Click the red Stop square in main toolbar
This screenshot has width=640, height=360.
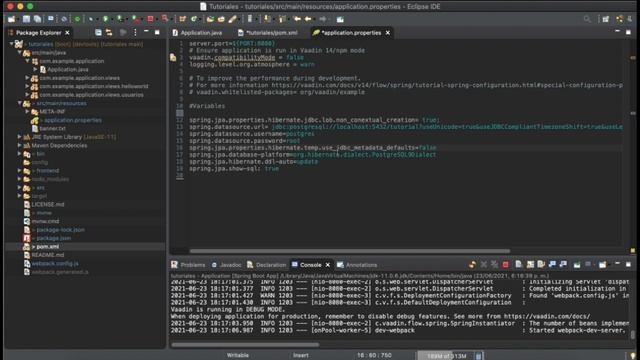pos(150,19)
